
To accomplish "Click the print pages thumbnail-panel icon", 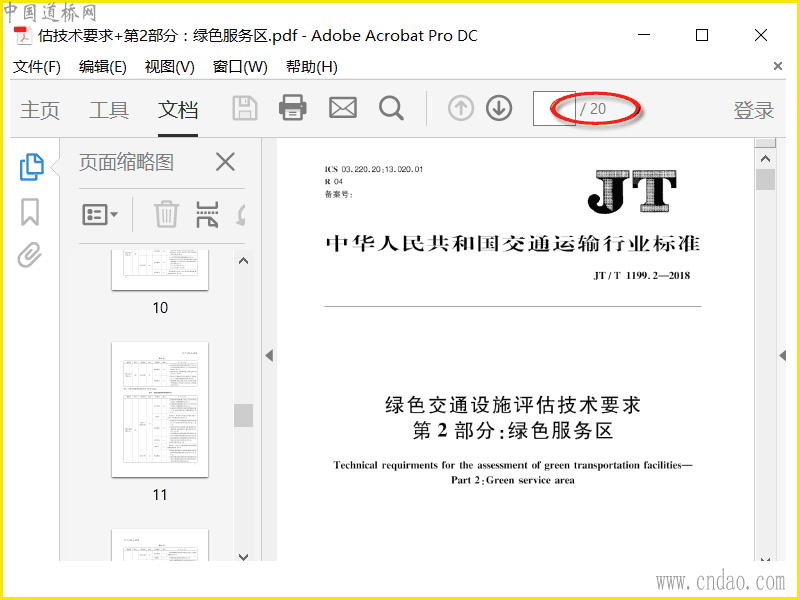I will [207, 214].
